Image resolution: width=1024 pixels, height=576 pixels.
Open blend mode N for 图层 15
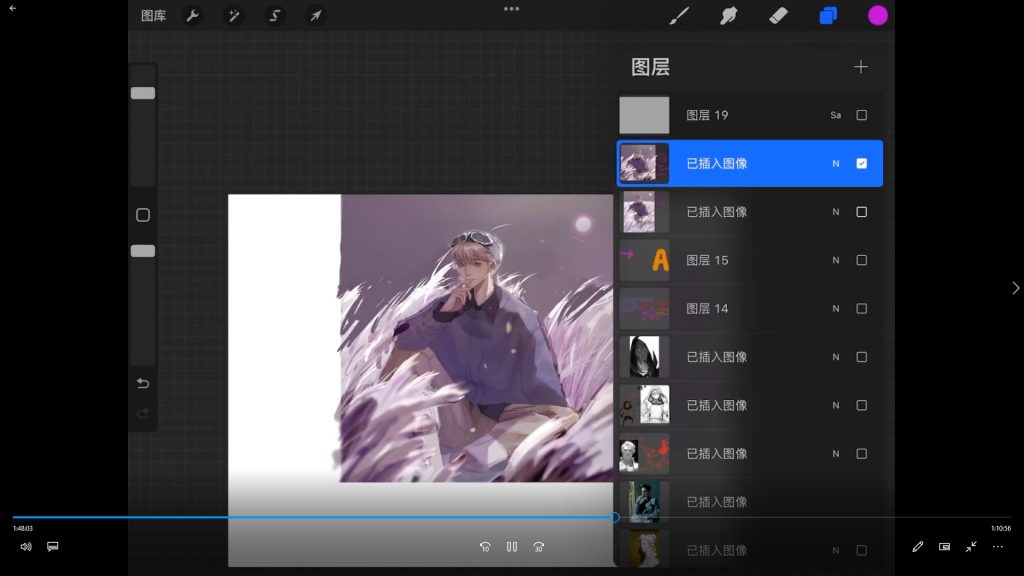tap(836, 260)
